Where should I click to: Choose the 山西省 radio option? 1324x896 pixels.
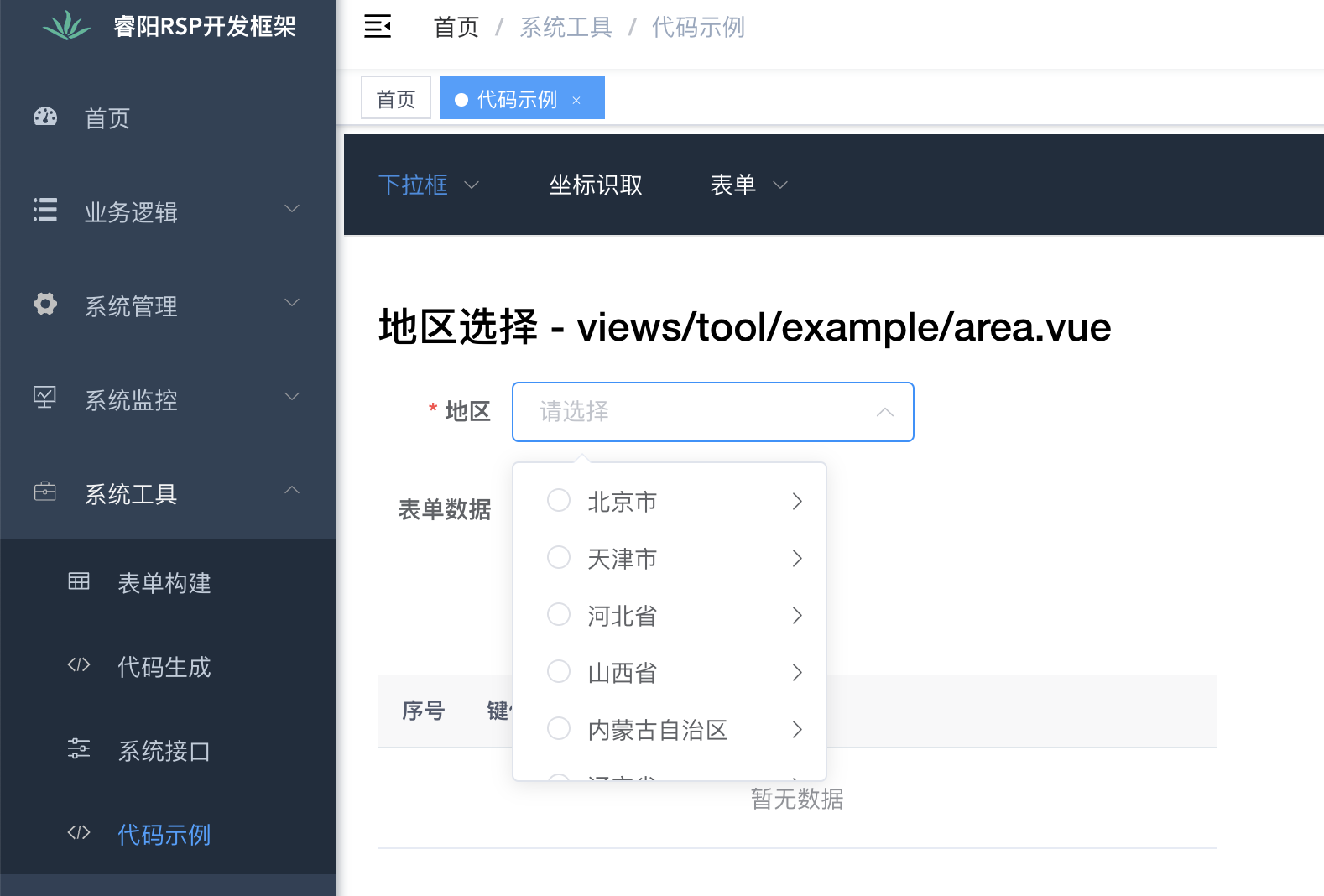click(559, 672)
